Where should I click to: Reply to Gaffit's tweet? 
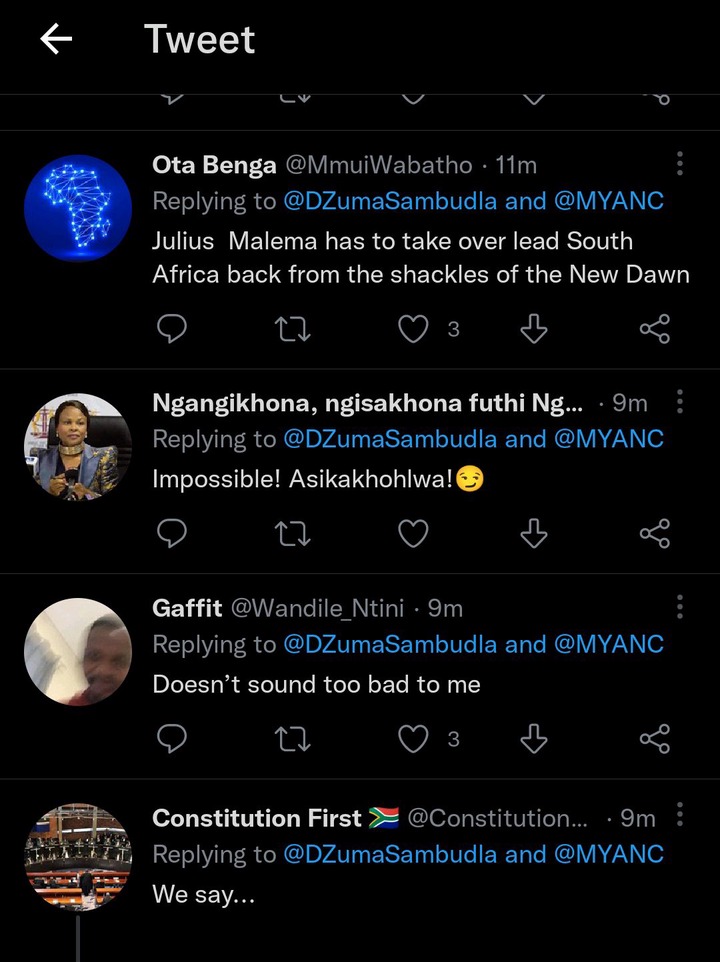click(172, 739)
